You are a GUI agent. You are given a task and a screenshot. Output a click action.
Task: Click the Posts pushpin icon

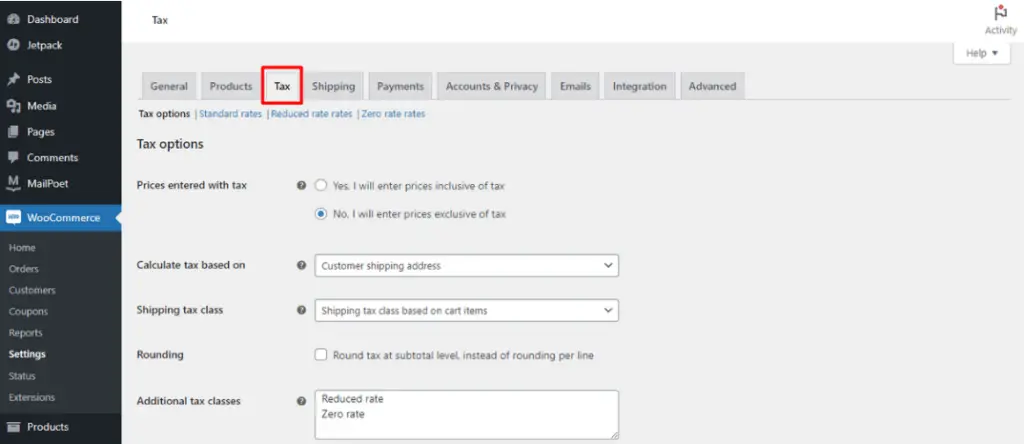13,80
